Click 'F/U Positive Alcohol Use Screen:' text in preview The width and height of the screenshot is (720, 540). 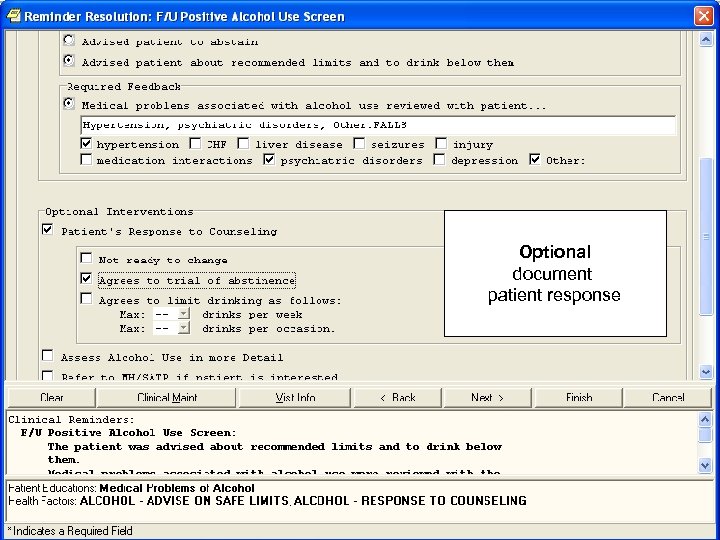pyautogui.click(x=129, y=433)
